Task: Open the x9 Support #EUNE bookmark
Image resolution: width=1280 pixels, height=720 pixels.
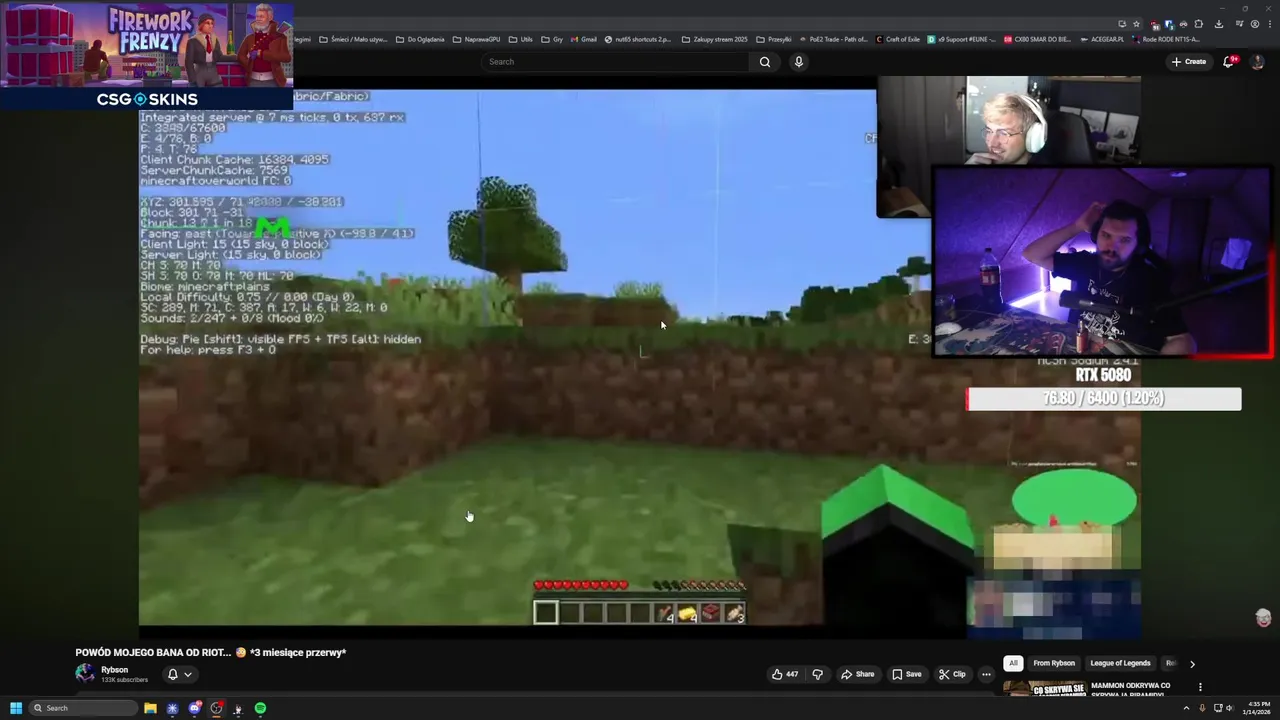Action: pyautogui.click(x=961, y=39)
